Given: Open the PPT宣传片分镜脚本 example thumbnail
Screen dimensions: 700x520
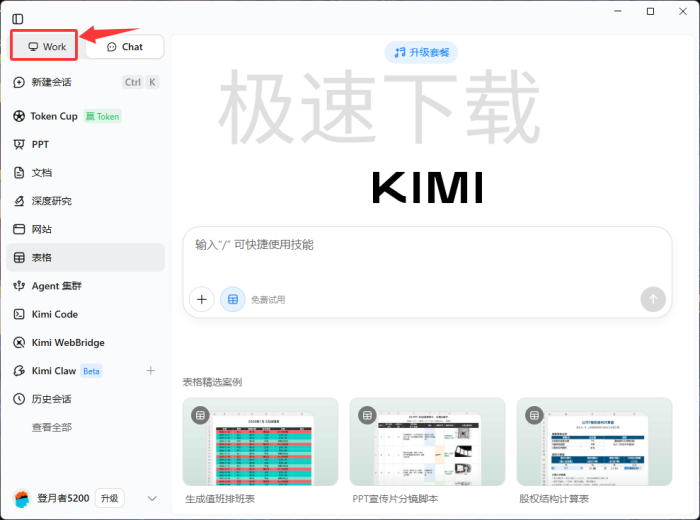Looking at the screenshot, I should pos(427,441).
